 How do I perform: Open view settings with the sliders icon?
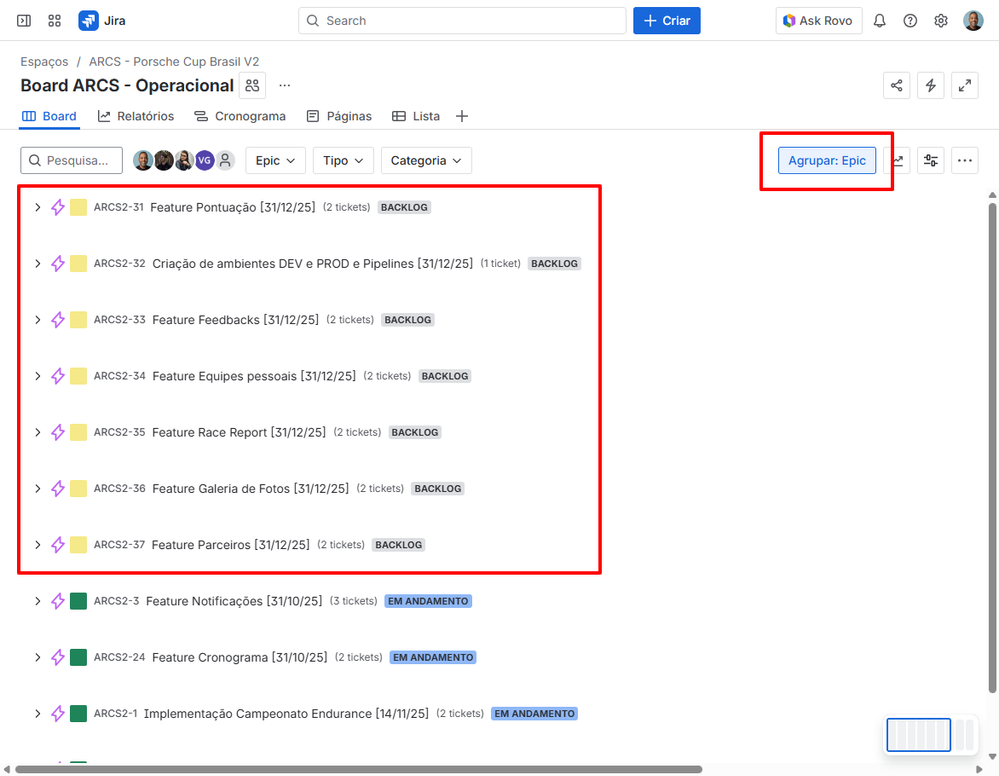pyautogui.click(x=930, y=160)
